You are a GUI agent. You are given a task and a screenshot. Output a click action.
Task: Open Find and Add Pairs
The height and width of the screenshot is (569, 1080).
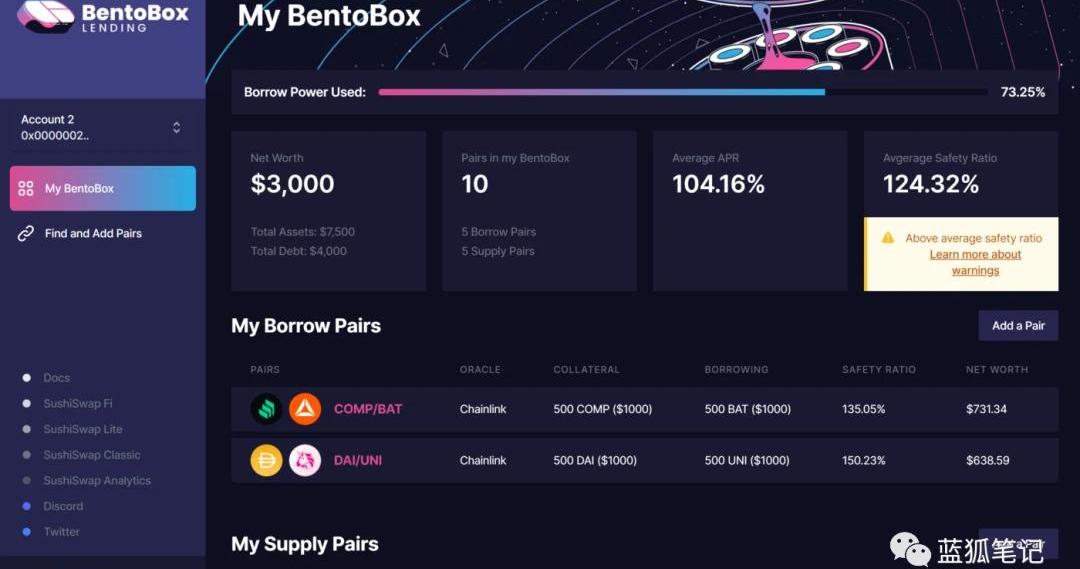(93, 234)
